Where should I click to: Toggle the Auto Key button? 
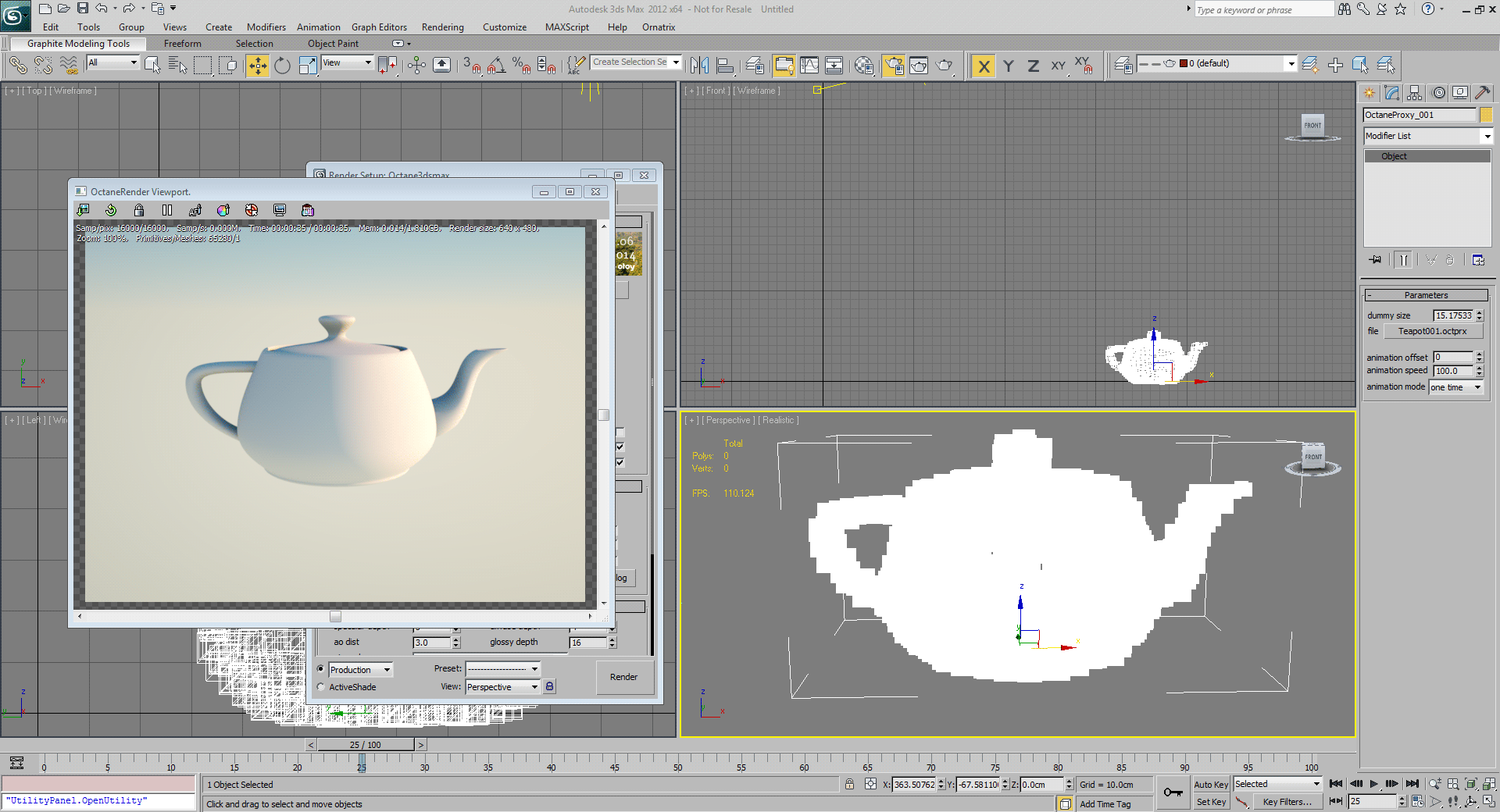(x=1211, y=785)
